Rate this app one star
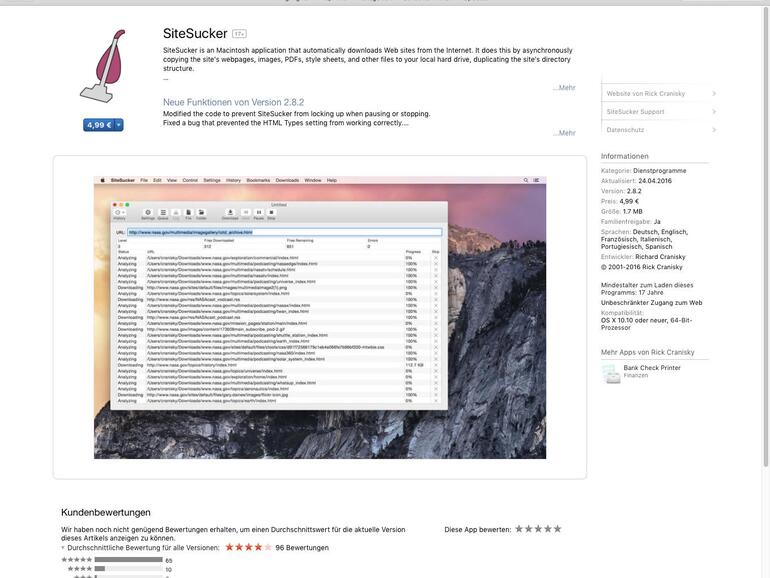 tap(519, 529)
